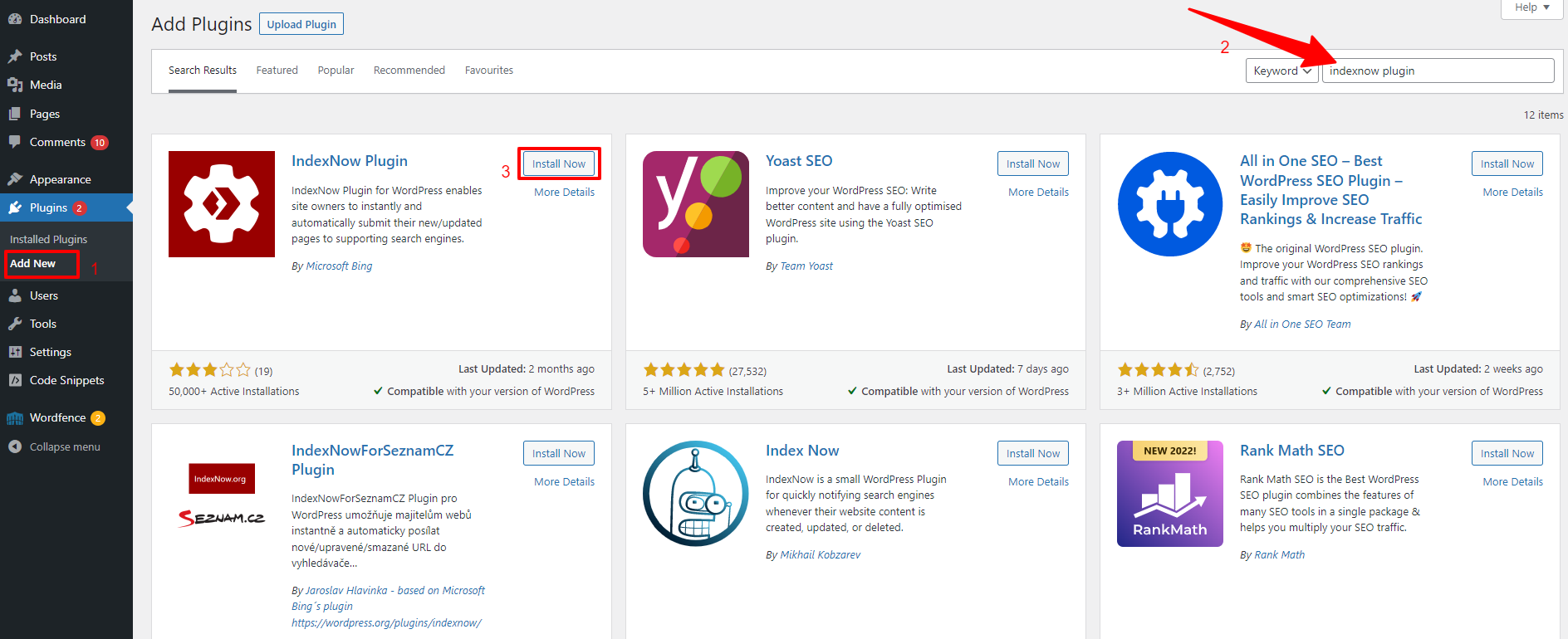Screen dimensions: 1568x639
Task: Open the All in One SEO logo
Action: (x=1170, y=204)
